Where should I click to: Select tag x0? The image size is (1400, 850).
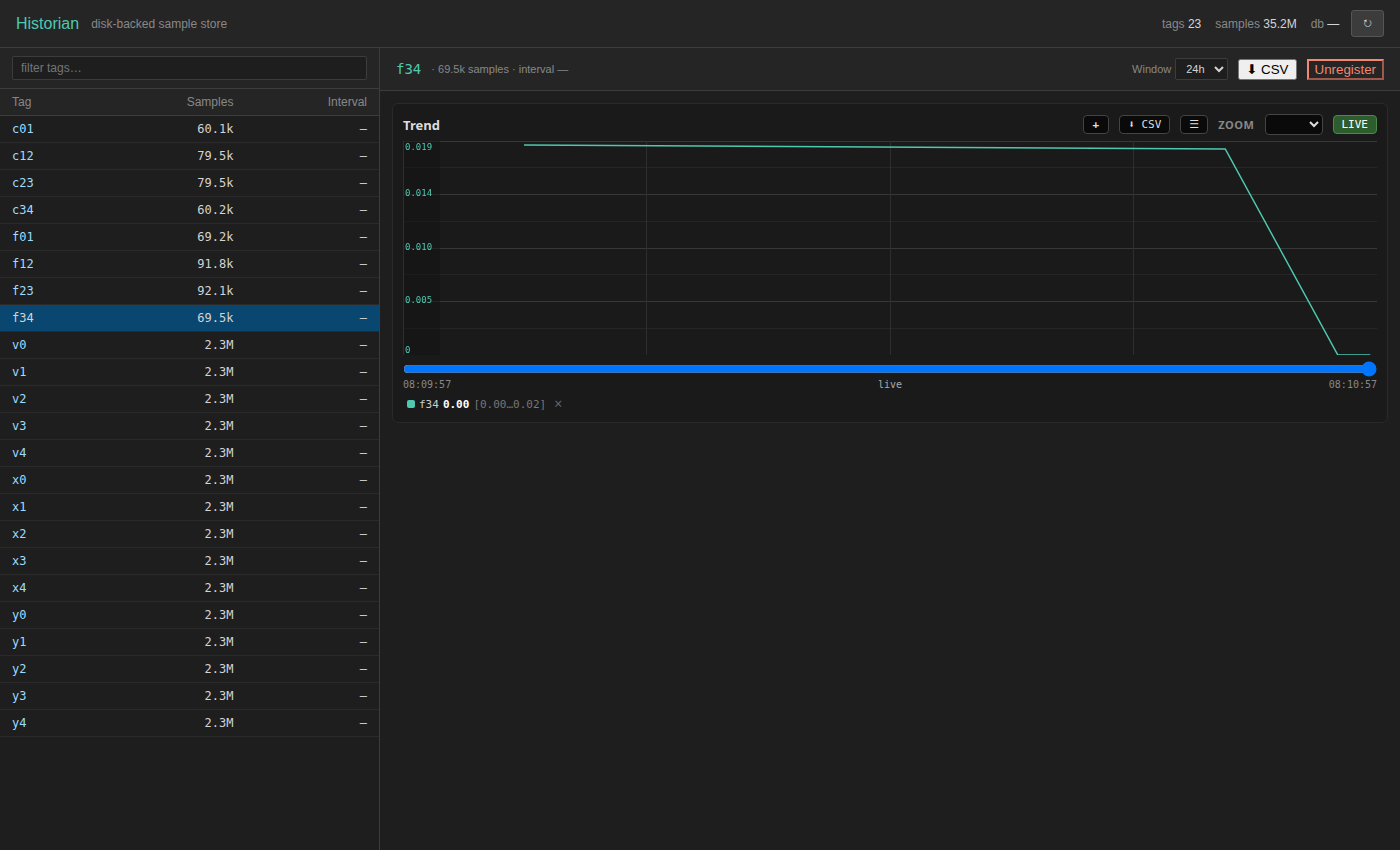click(189, 480)
